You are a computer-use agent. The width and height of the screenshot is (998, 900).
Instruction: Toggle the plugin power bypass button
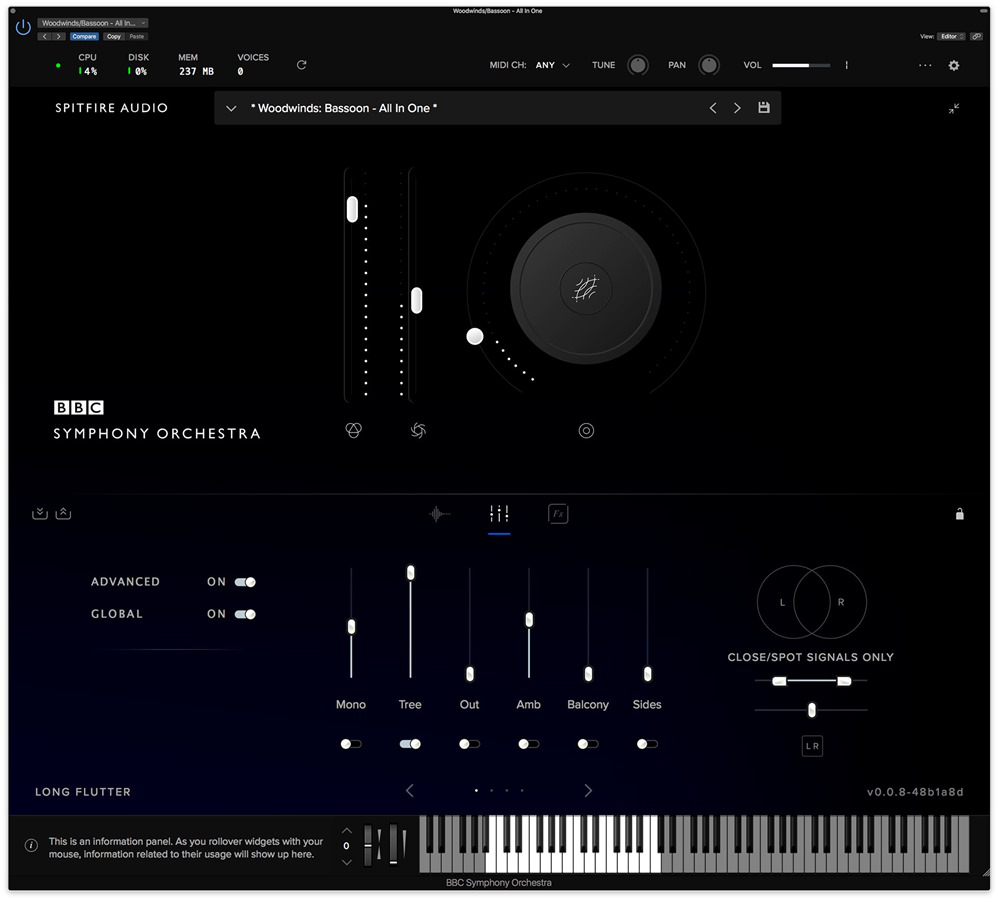23,27
